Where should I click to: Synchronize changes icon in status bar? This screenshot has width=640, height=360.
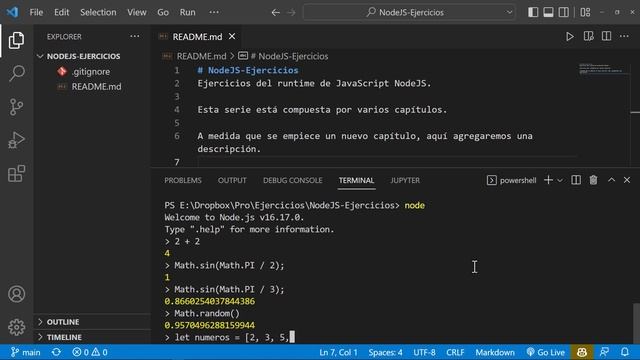(56, 352)
